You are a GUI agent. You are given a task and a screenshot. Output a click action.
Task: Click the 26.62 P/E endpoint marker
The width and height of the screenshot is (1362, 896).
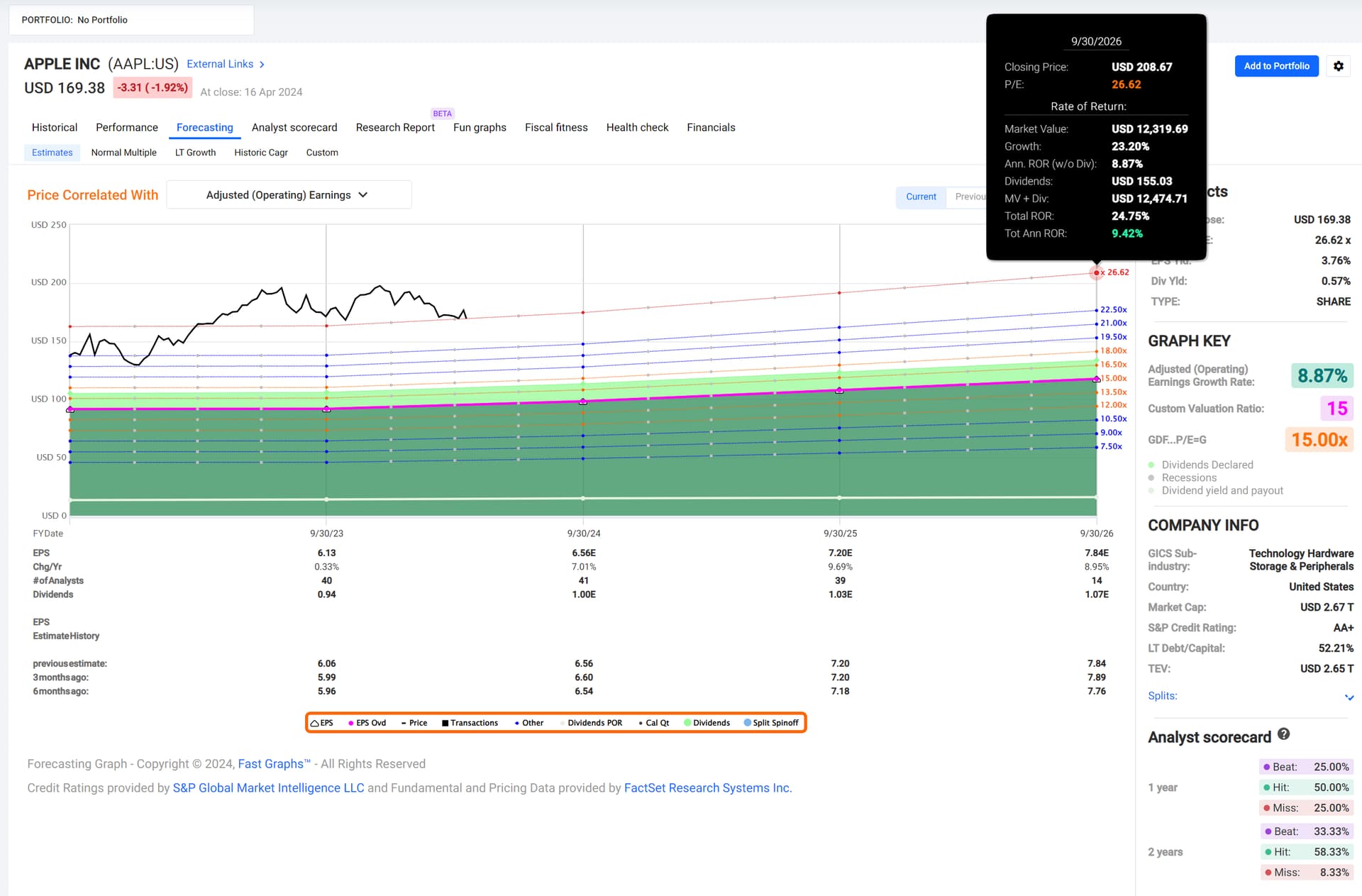coord(1097,272)
